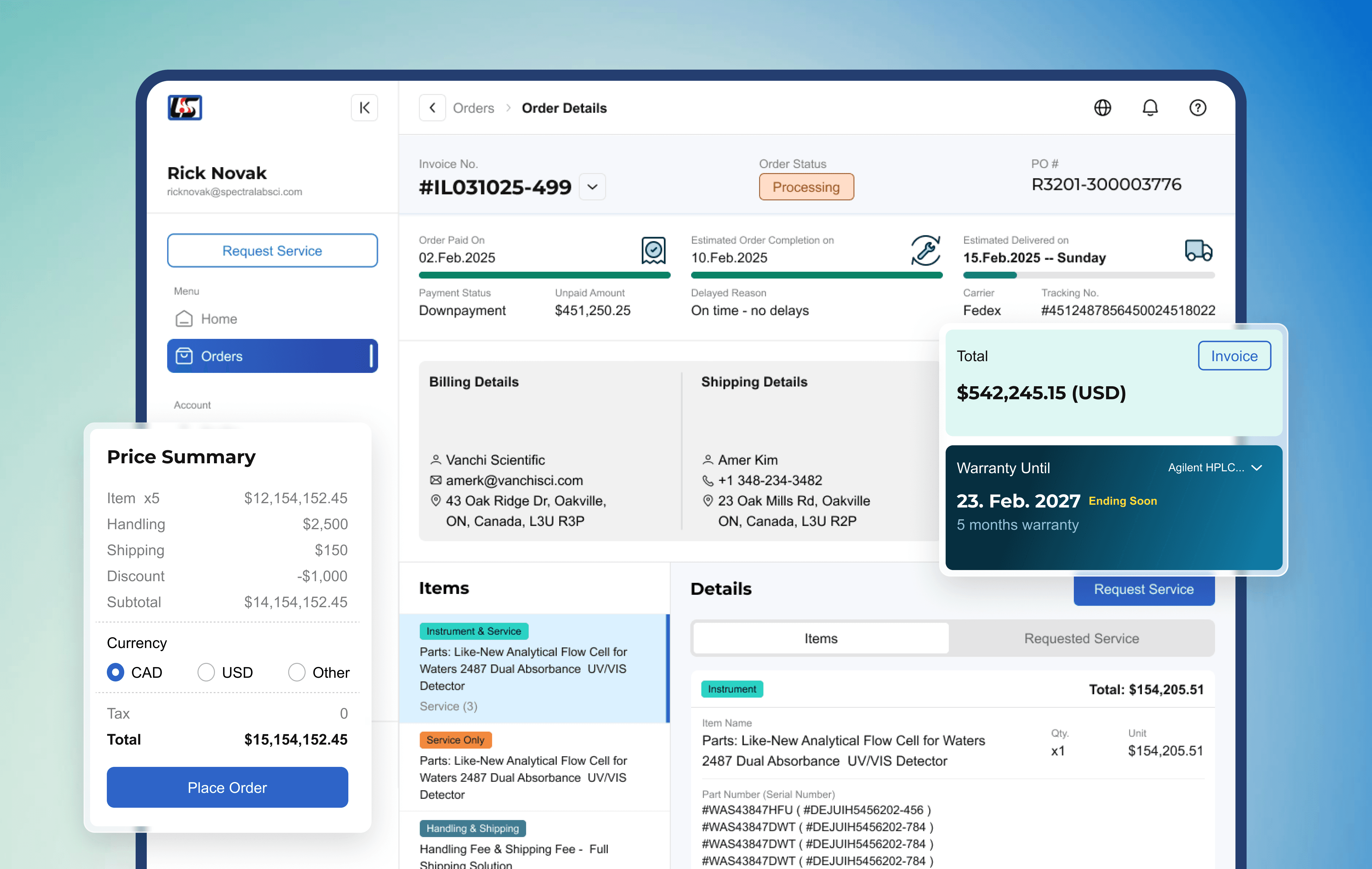Click the Estimated Delivered progress bar
The width and height of the screenshot is (1372, 869).
coord(1088,276)
